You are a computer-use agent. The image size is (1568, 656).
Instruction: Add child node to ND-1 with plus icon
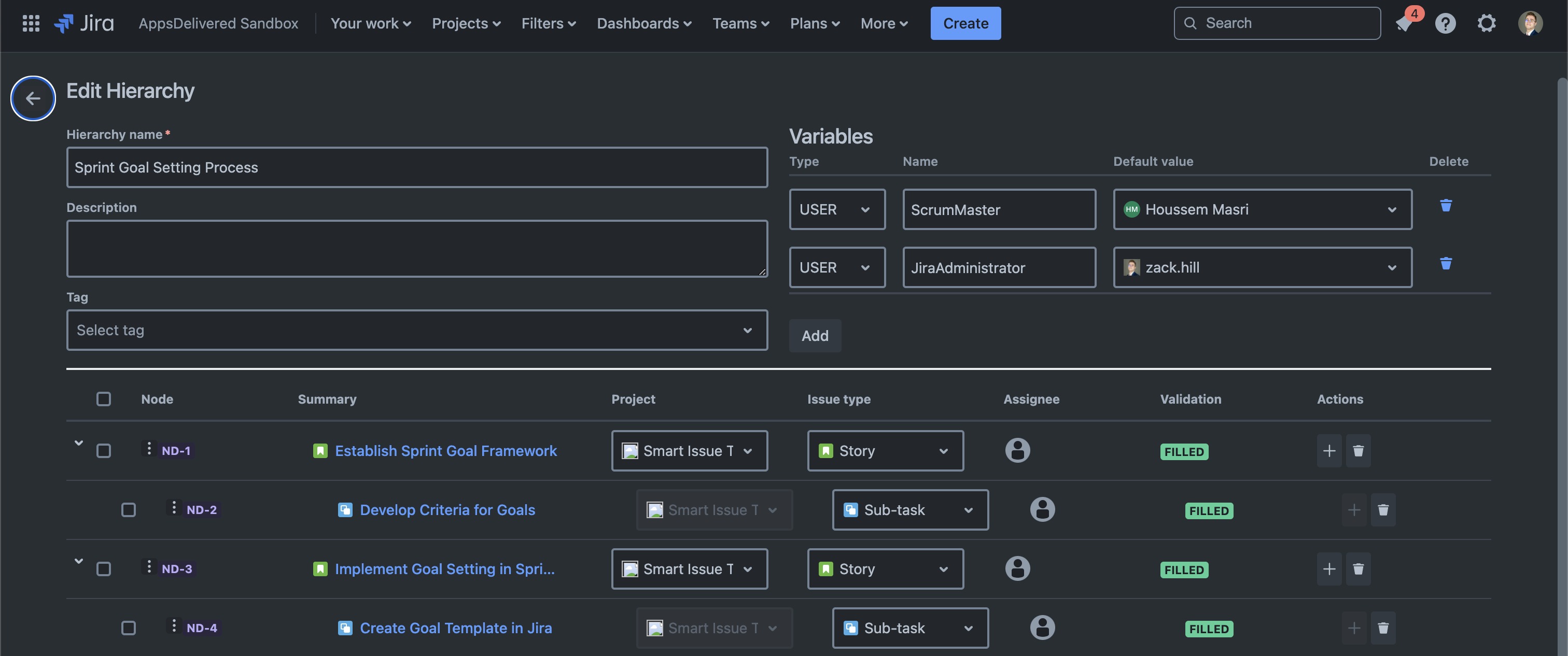pyautogui.click(x=1329, y=450)
